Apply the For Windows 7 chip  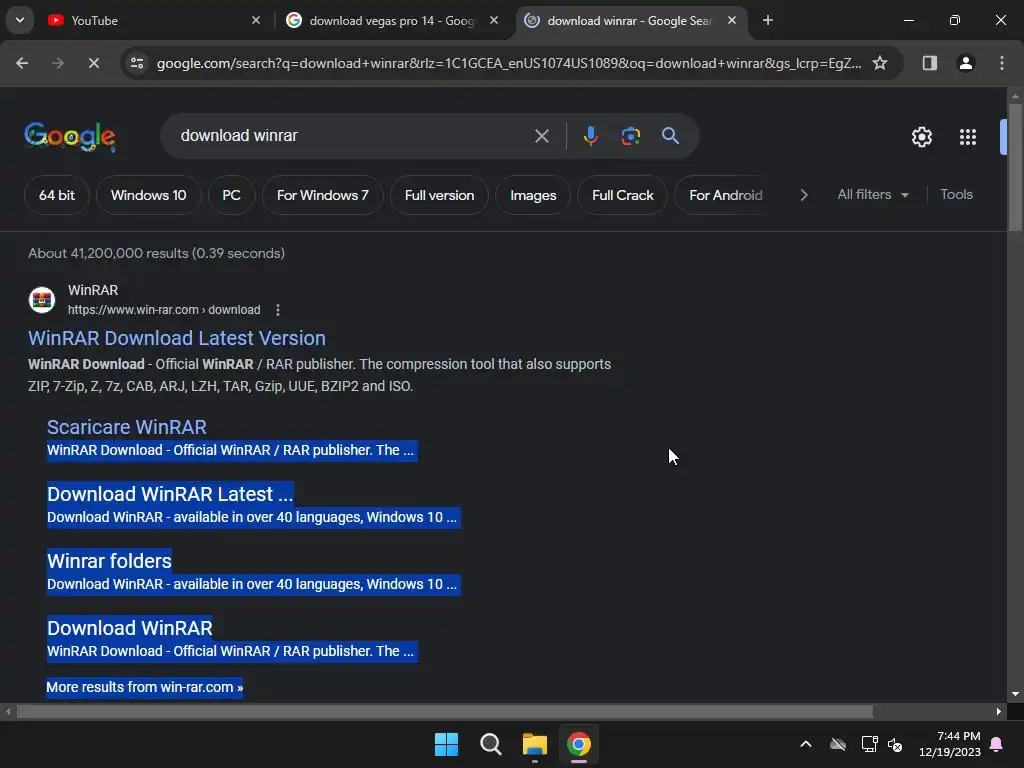click(323, 195)
